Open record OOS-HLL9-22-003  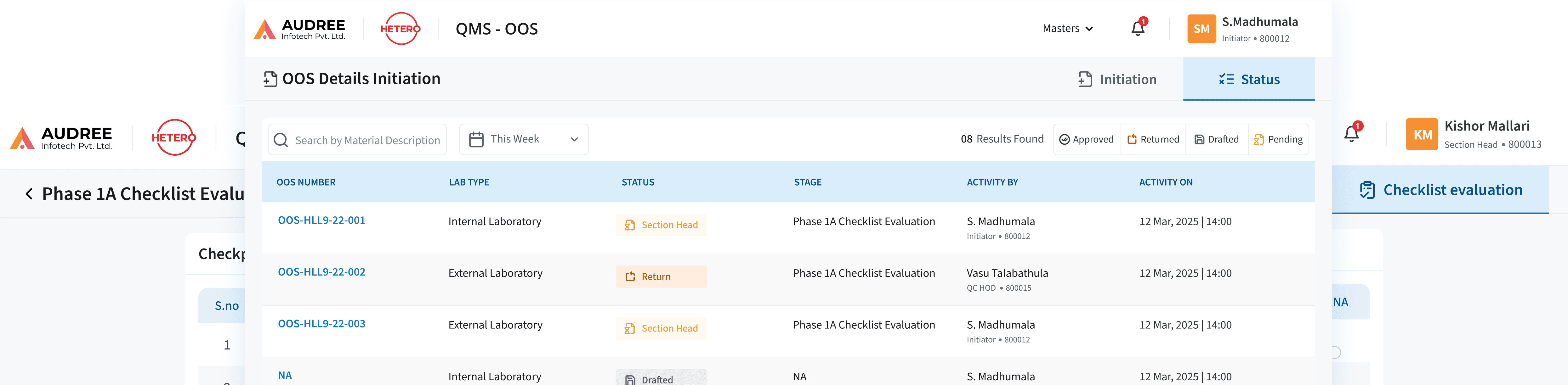(322, 324)
